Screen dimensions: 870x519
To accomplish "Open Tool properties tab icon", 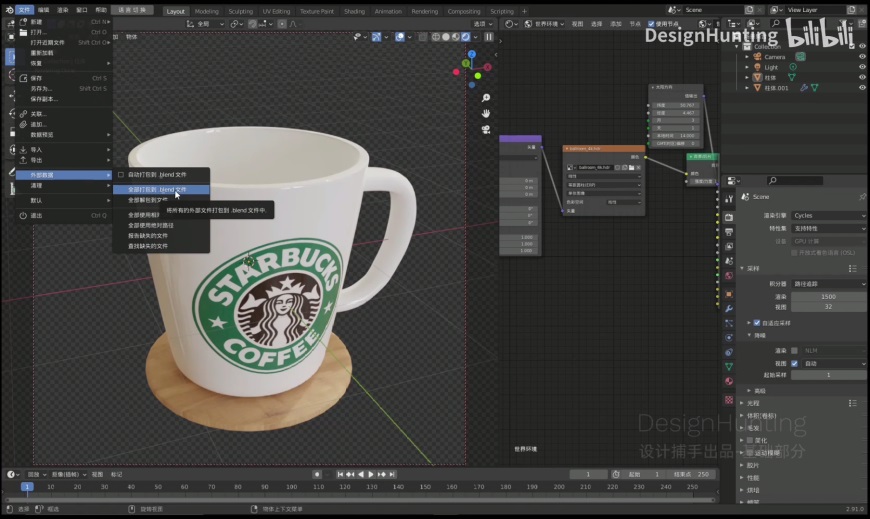I will (x=729, y=198).
